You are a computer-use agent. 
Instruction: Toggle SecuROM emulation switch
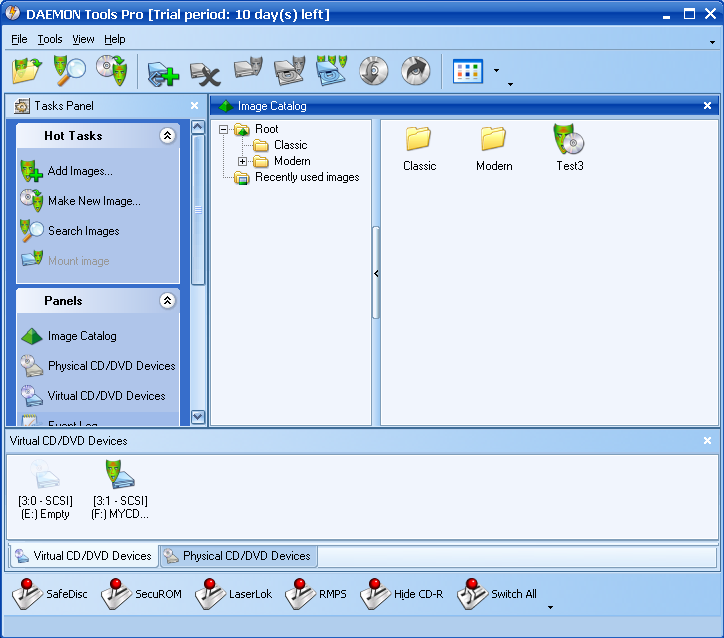tap(141, 594)
